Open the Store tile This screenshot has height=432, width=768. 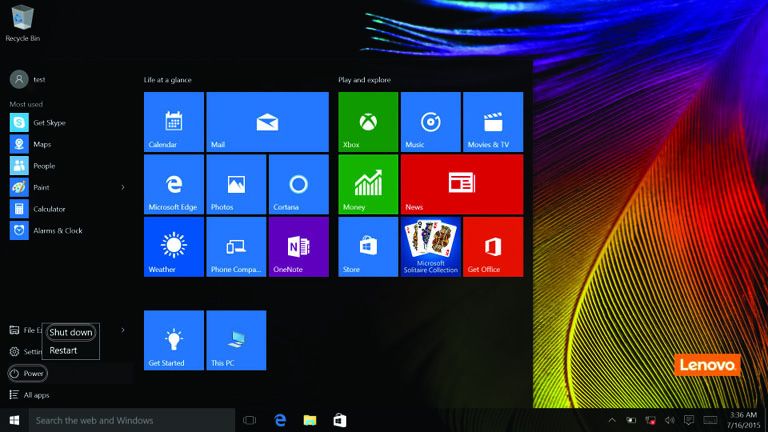point(368,247)
